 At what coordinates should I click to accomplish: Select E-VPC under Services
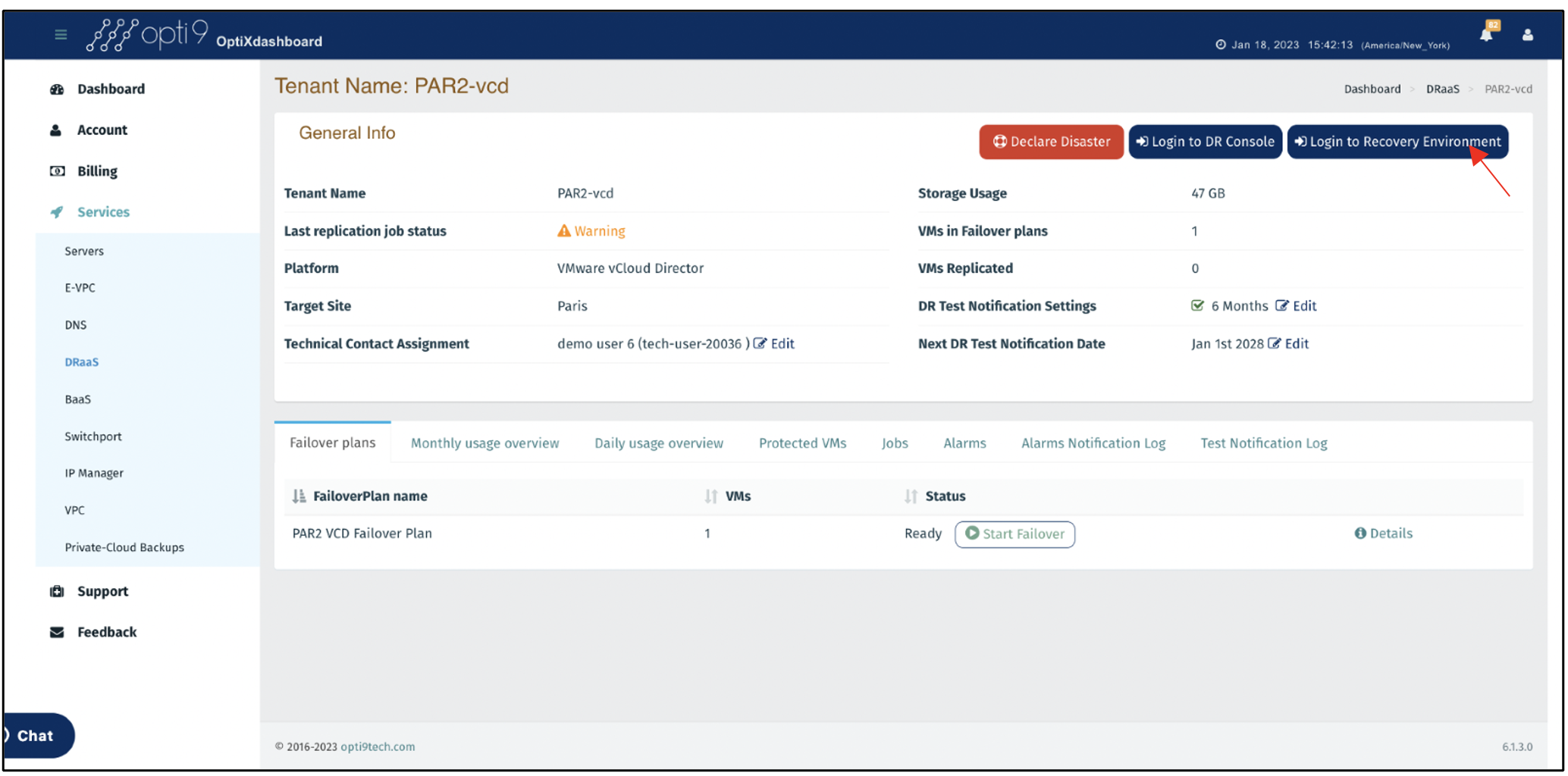click(80, 288)
